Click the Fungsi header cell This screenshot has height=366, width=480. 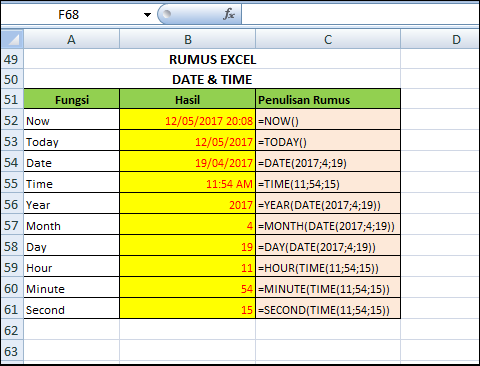(x=71, y=99)
